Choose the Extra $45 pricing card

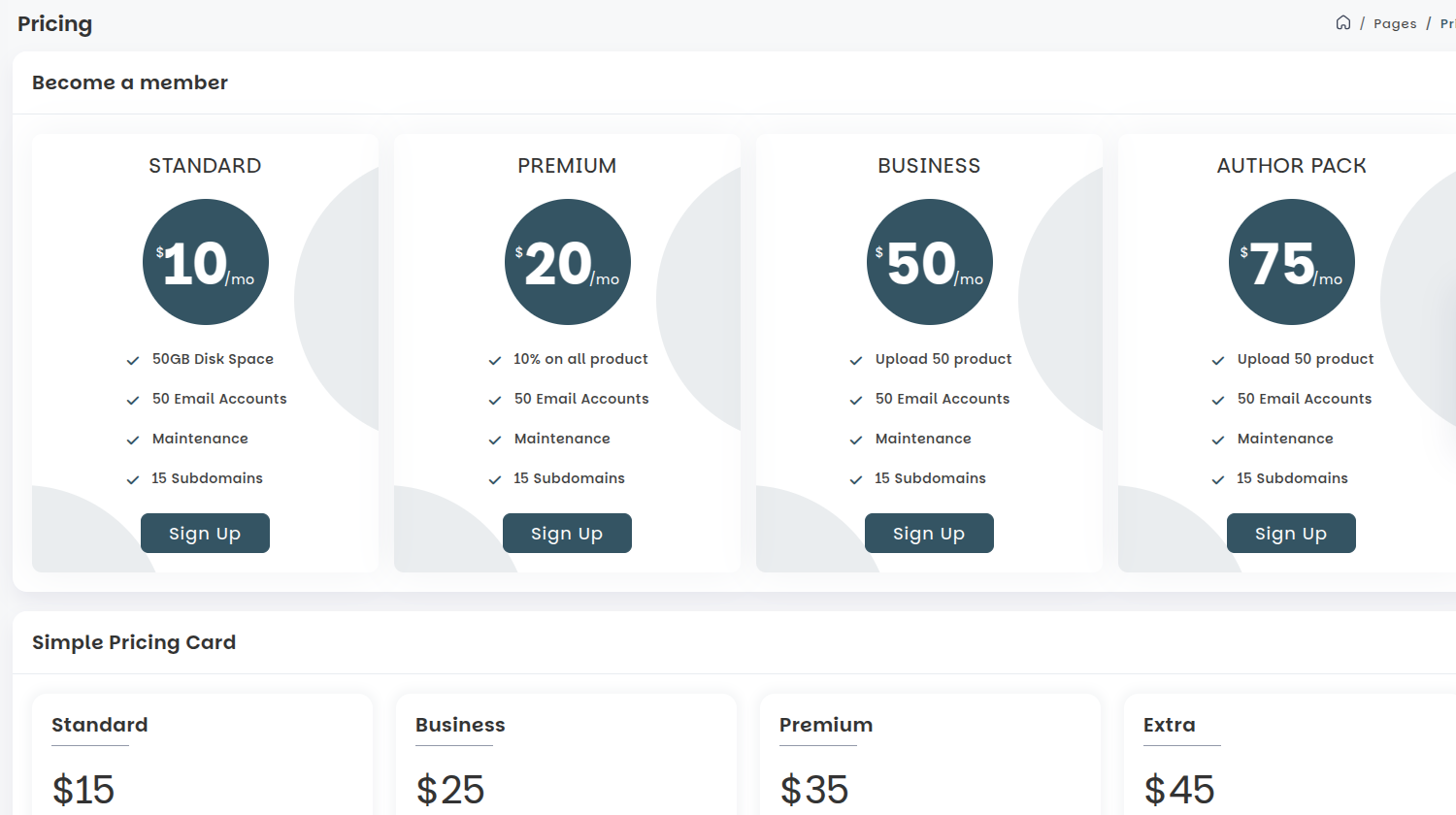[x=1291, y=757]
